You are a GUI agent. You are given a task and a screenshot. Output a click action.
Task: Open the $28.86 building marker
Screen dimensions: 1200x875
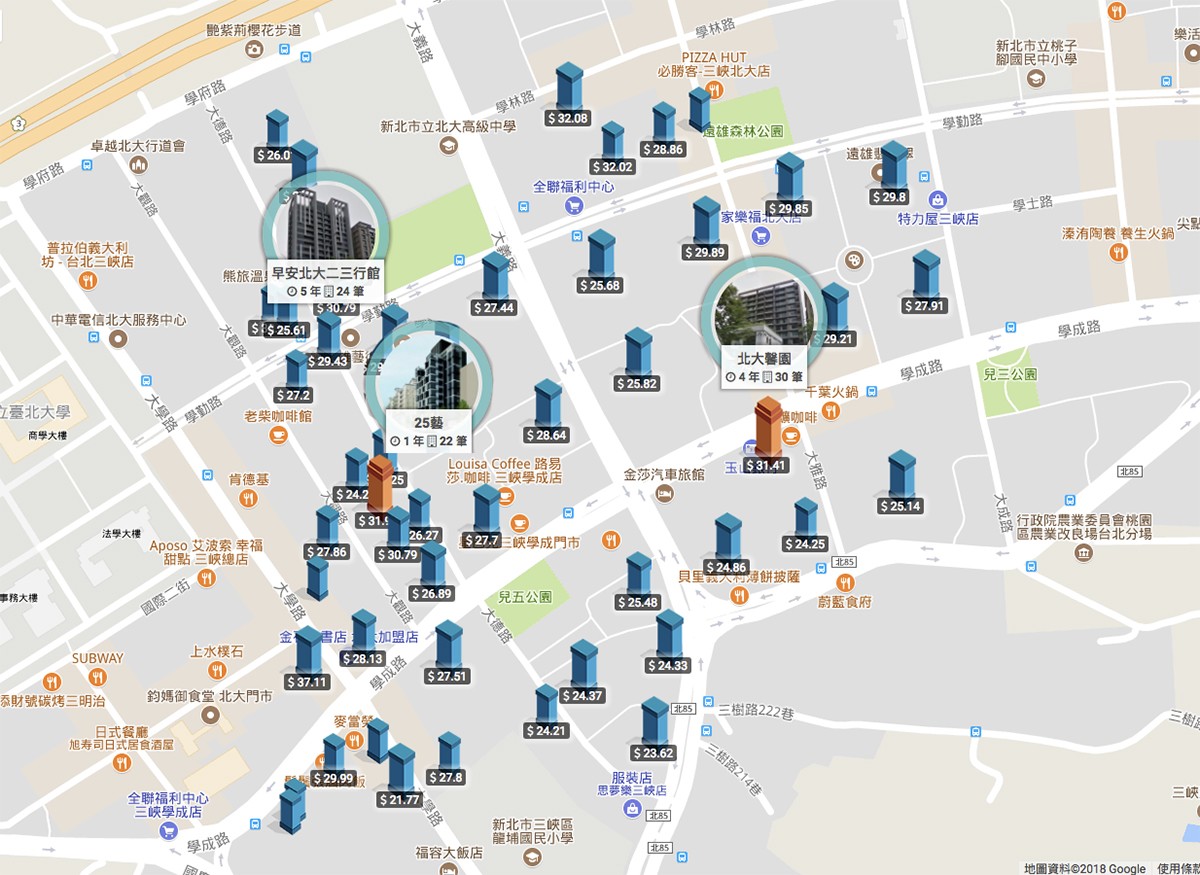coord(663,130)
